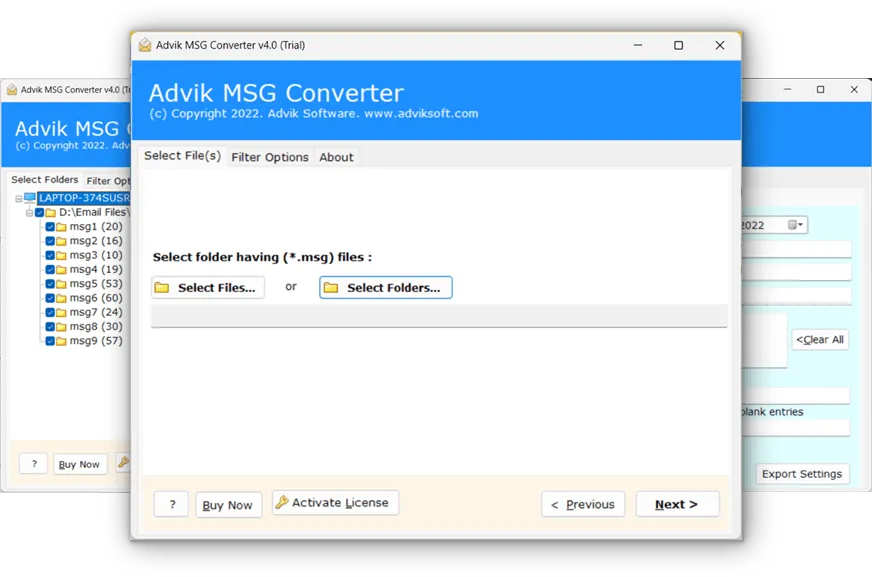Click the selected path field below Select Files

pyautogui.click(x=439, y=316)
